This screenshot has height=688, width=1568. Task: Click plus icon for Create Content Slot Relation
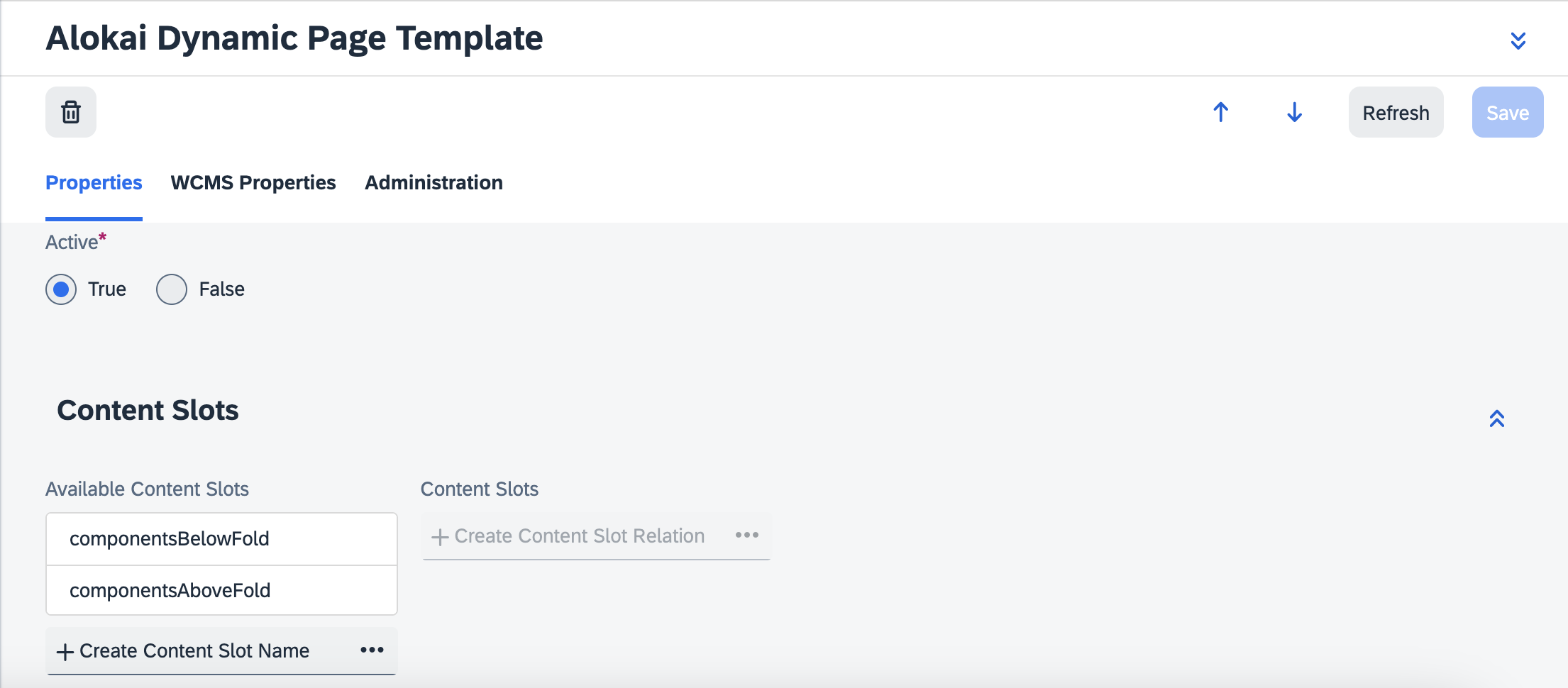pos(440,537)
